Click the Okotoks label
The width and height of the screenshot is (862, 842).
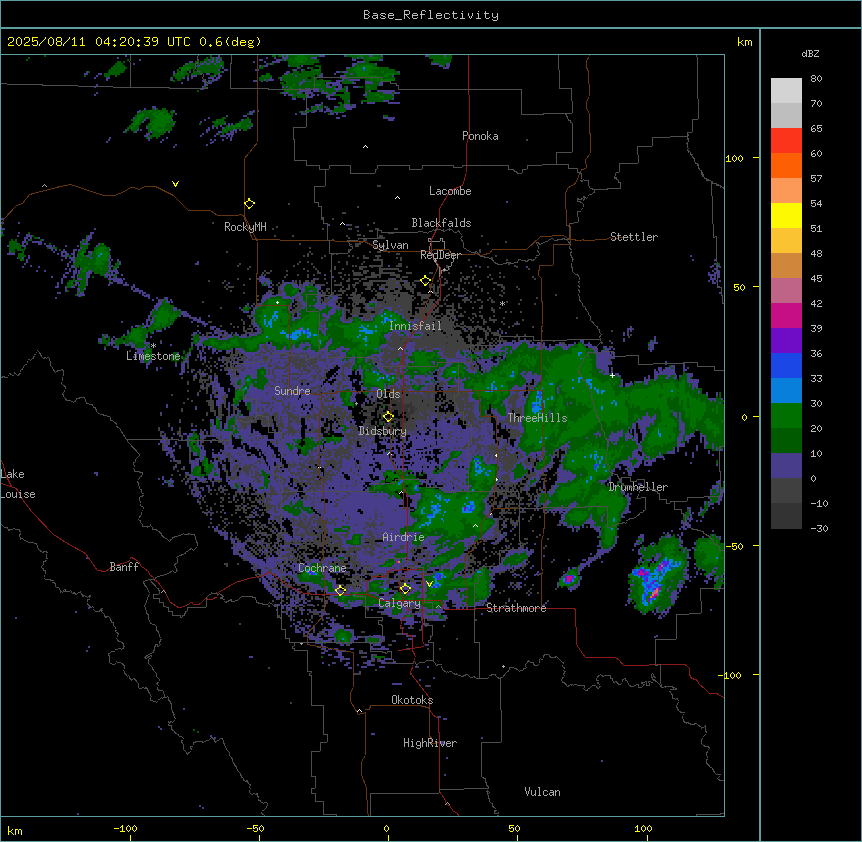[x=412, y=700]
